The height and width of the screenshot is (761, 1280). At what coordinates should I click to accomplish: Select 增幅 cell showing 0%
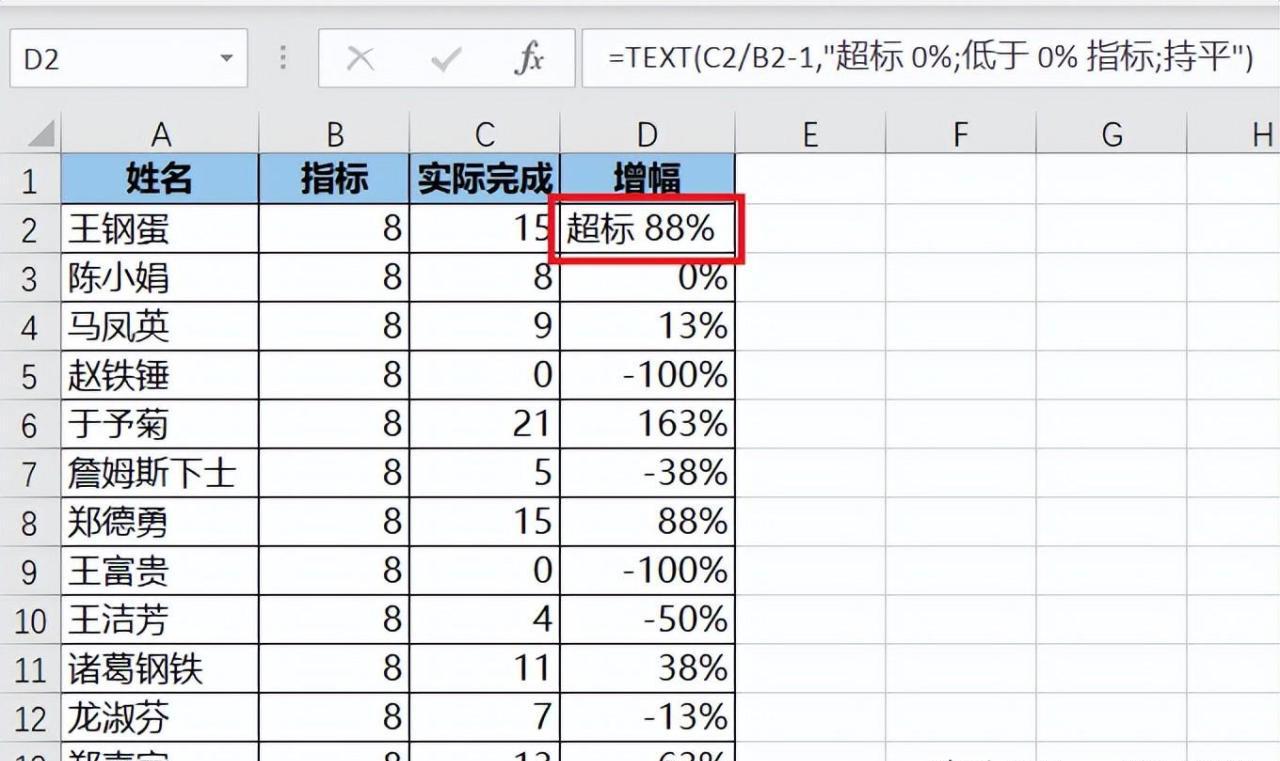[x=648, y=278]
